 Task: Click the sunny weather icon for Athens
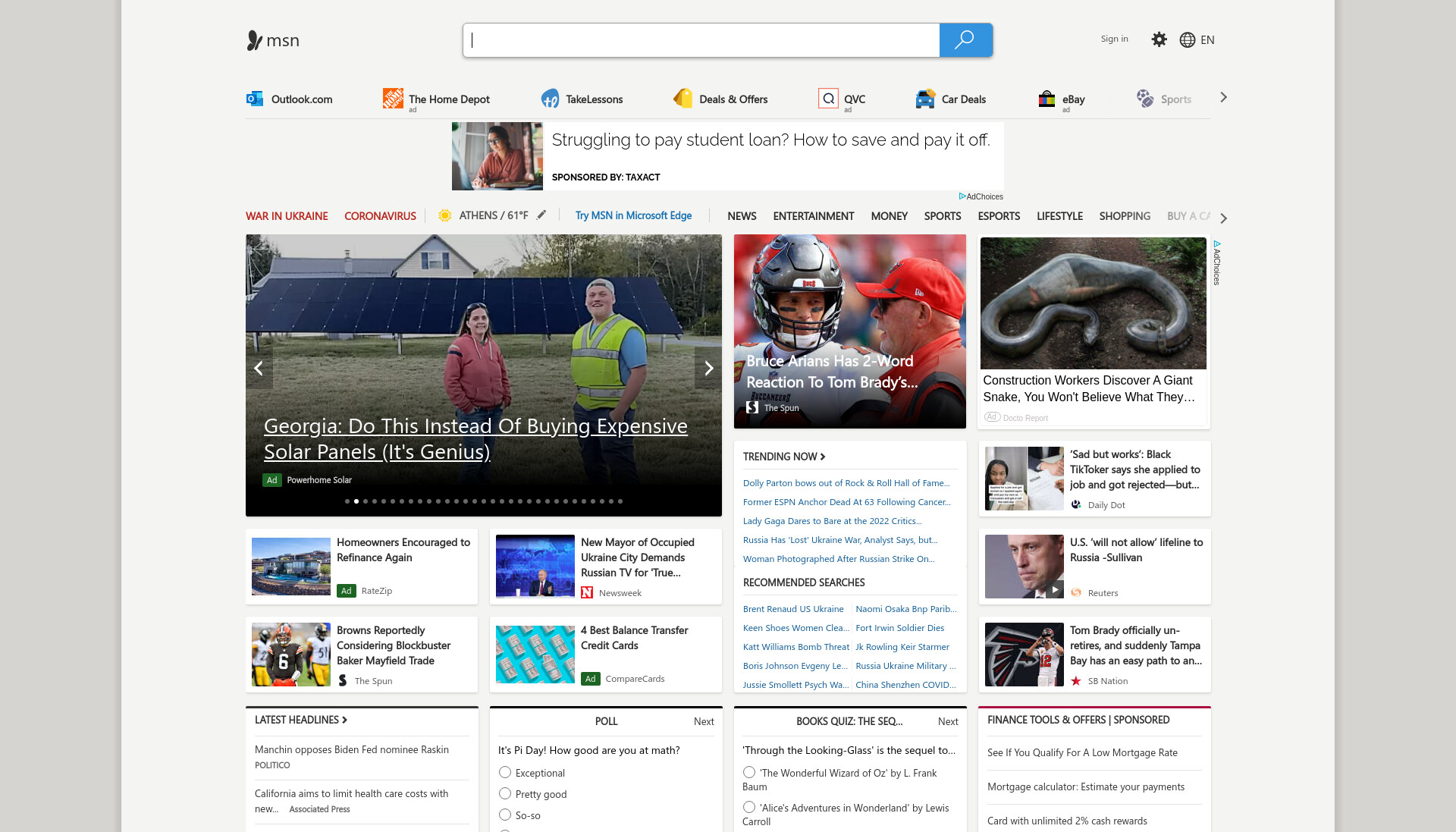point(444,215)
